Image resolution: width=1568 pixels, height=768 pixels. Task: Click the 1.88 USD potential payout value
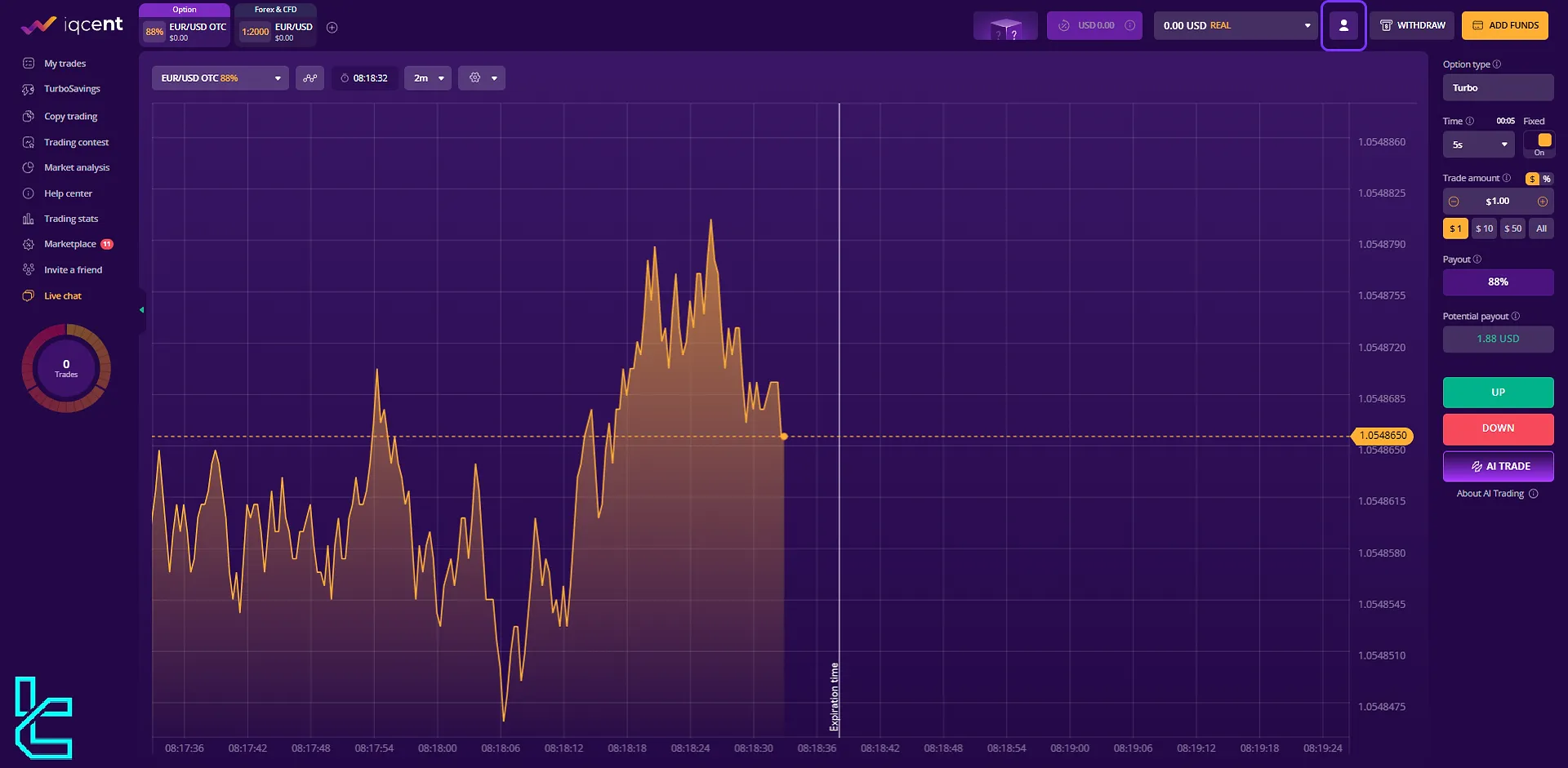tap(1498, 340)
